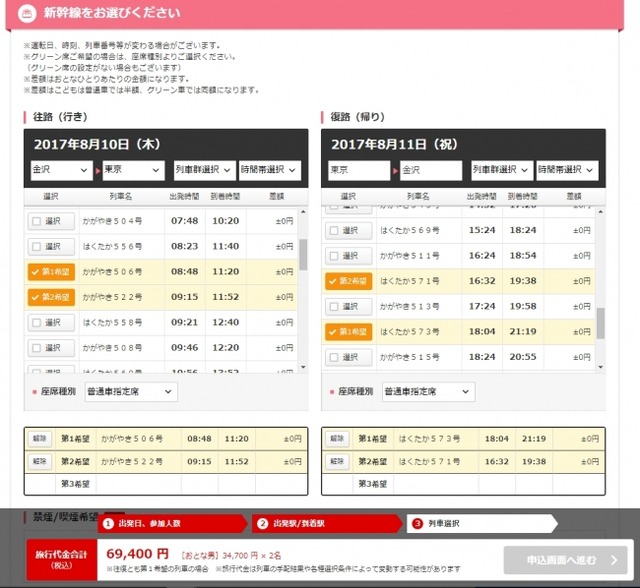
Task: Click return train list scrollbar thumb
Action: [x=600, y=323]
